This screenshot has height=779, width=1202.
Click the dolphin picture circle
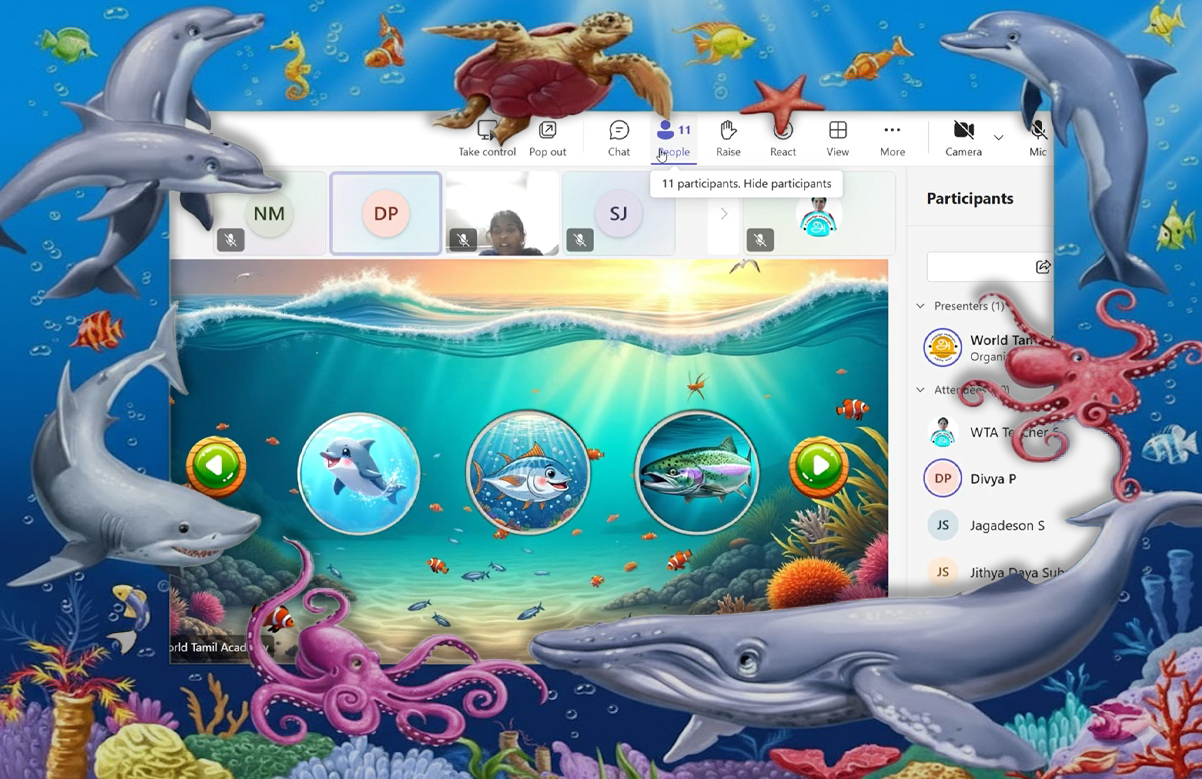tap(359, 473)
